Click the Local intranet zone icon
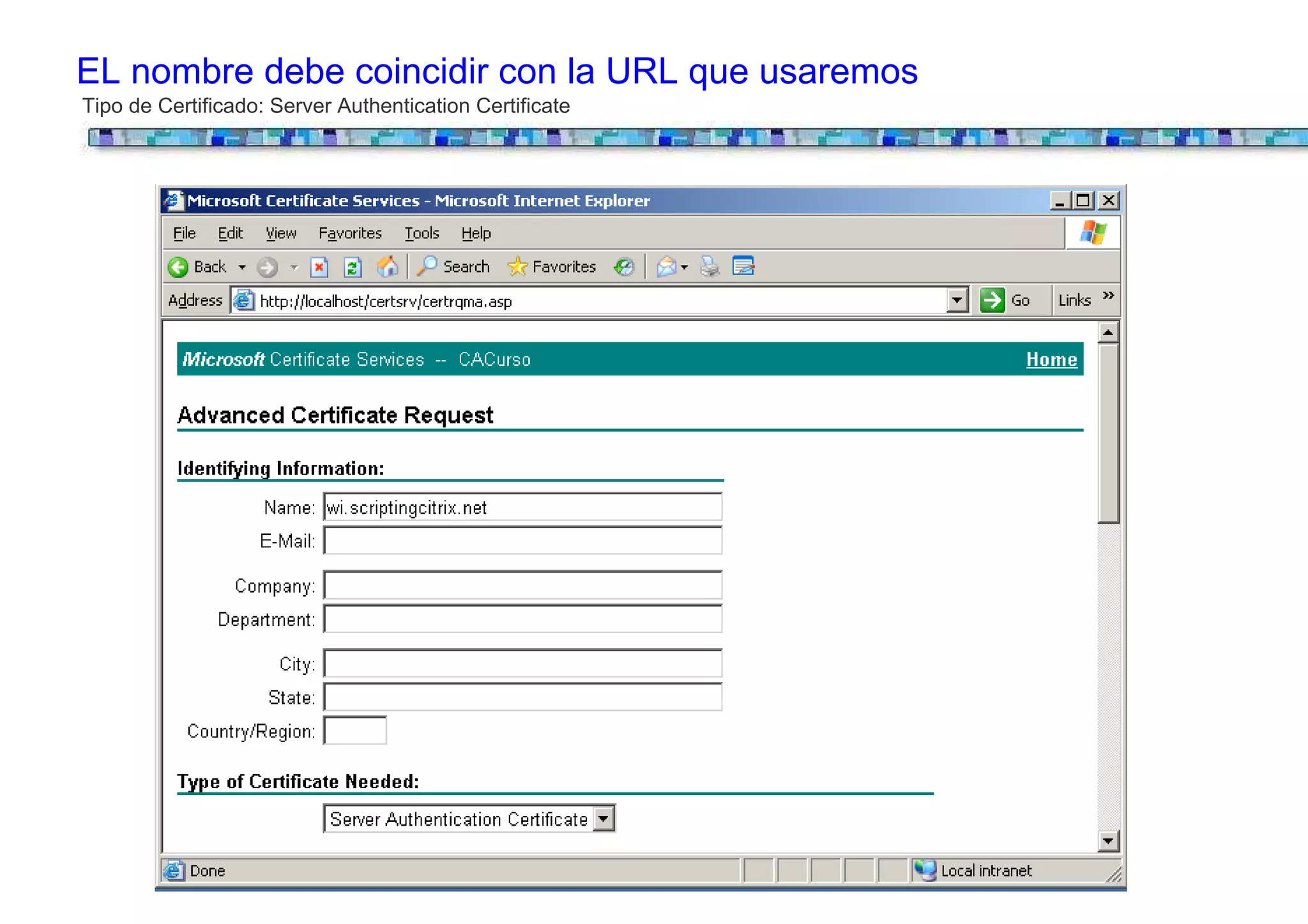The height and width of the screenshot is (924, 1308). coord(925,870)
